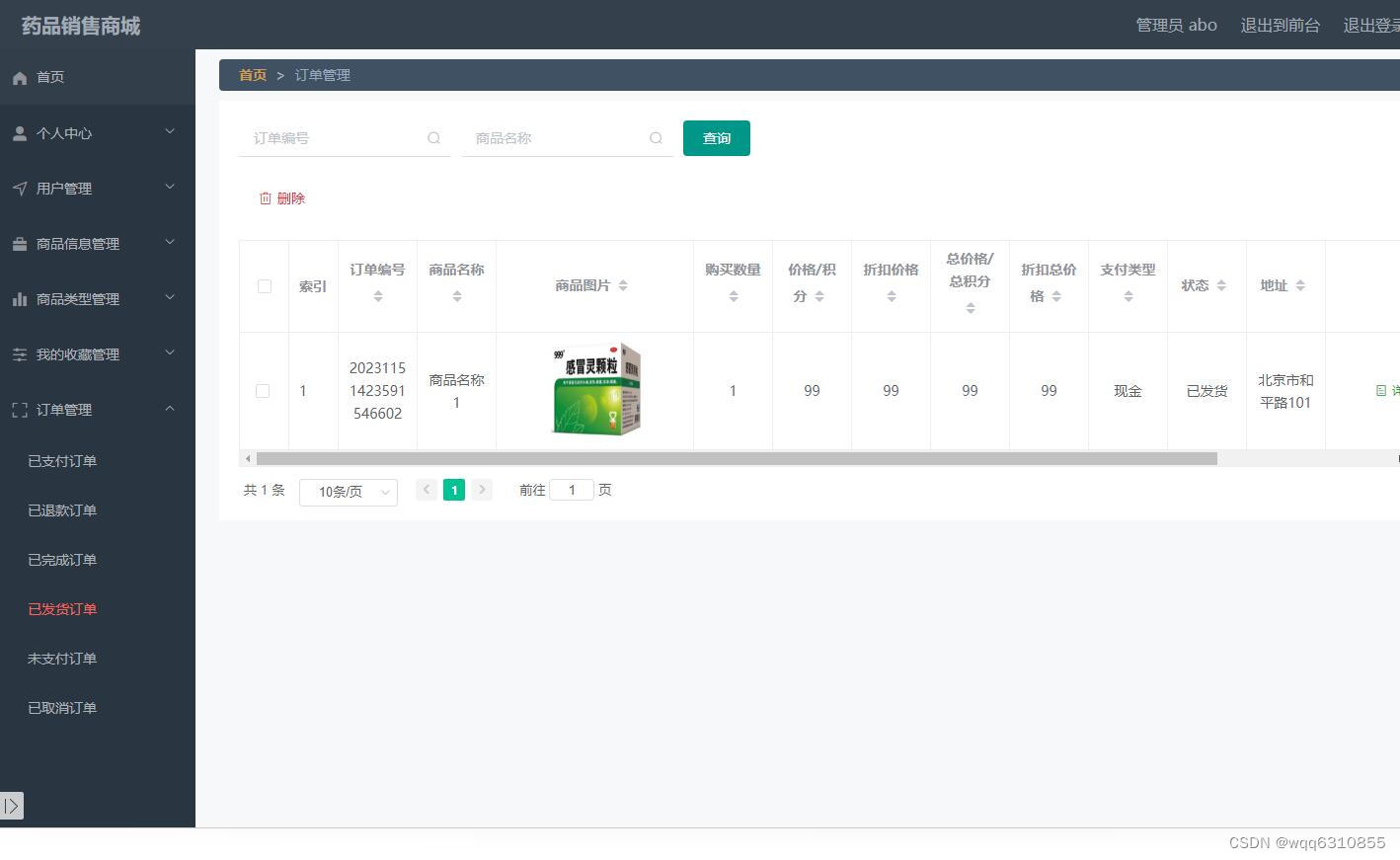Open 已取消订单 submenu item
The width and height of the screenshot is (1400, 860).
coord(62,708)
